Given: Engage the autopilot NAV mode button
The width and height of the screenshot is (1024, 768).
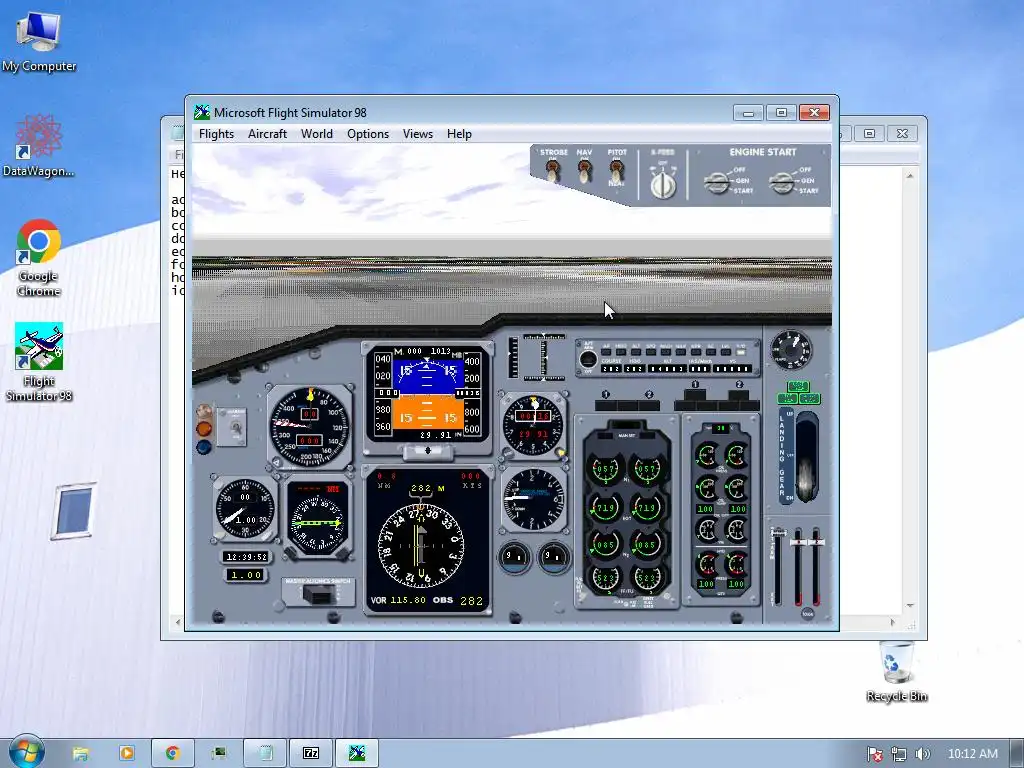Looking at the screenshot, I should (680, 352).
